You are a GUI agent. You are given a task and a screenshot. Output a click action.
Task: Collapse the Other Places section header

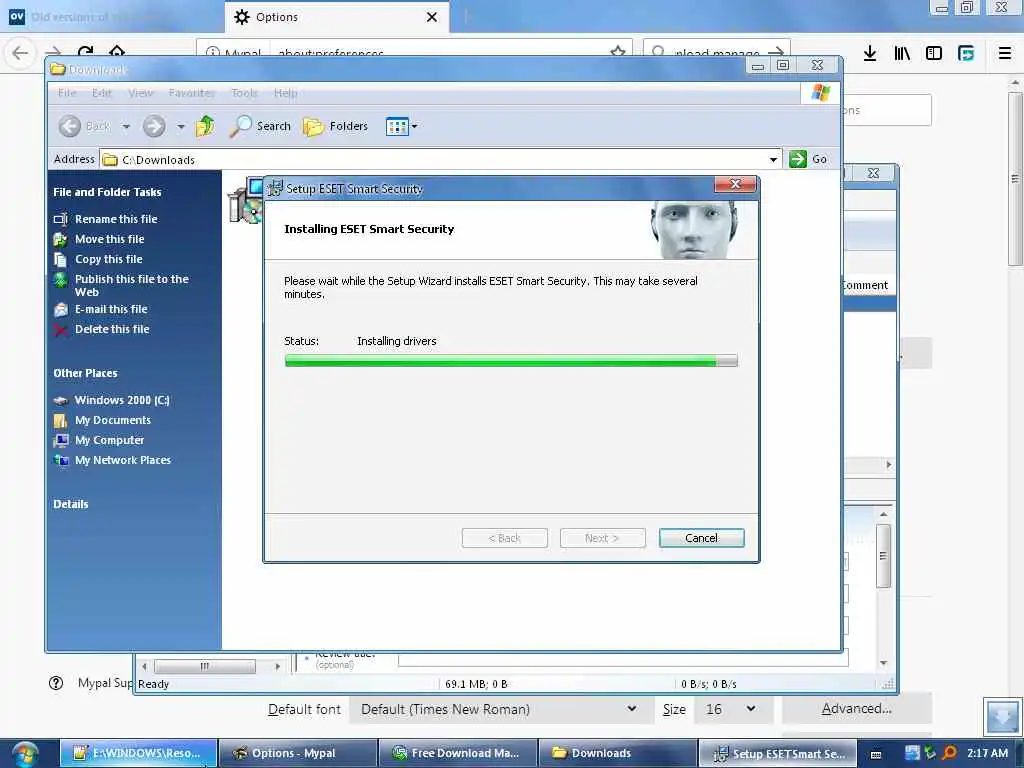(x=86, y=373)
